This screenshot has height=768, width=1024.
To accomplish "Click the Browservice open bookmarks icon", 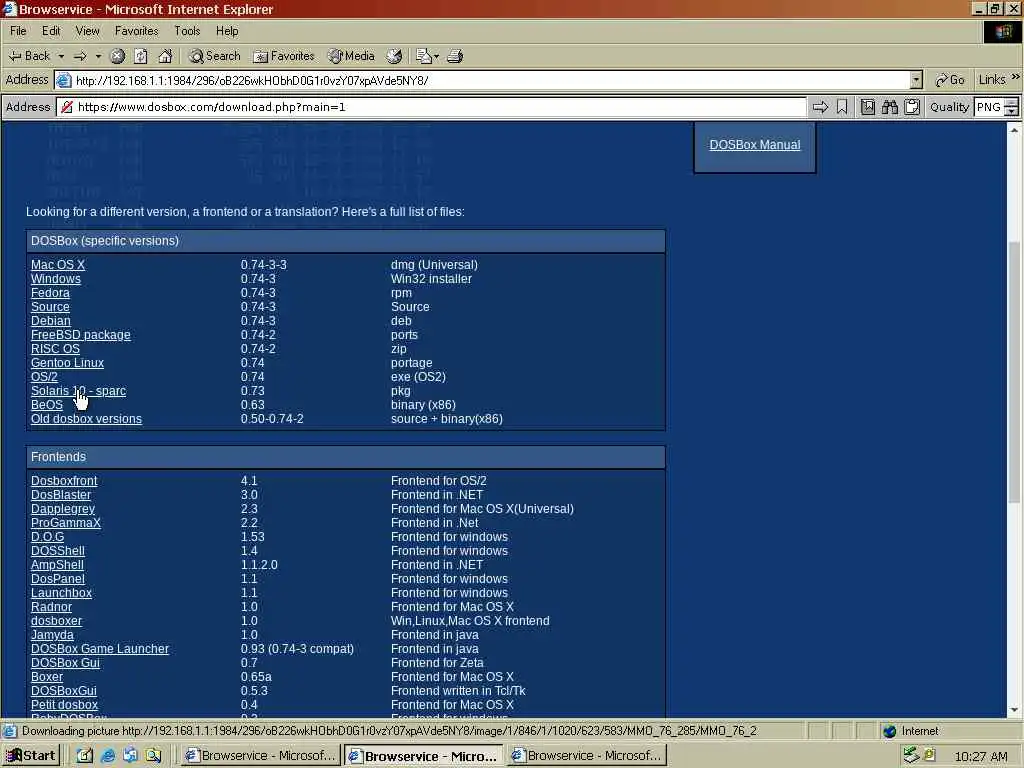I will 867,107.
